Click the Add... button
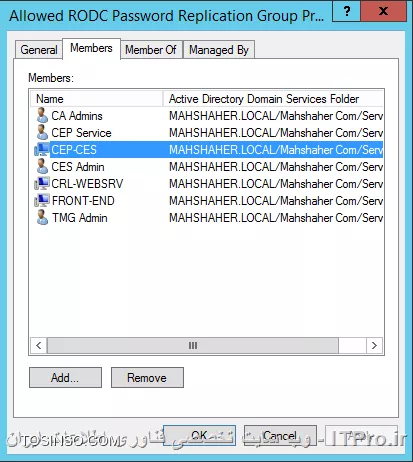413x462 pixels. tap(65, 378)
